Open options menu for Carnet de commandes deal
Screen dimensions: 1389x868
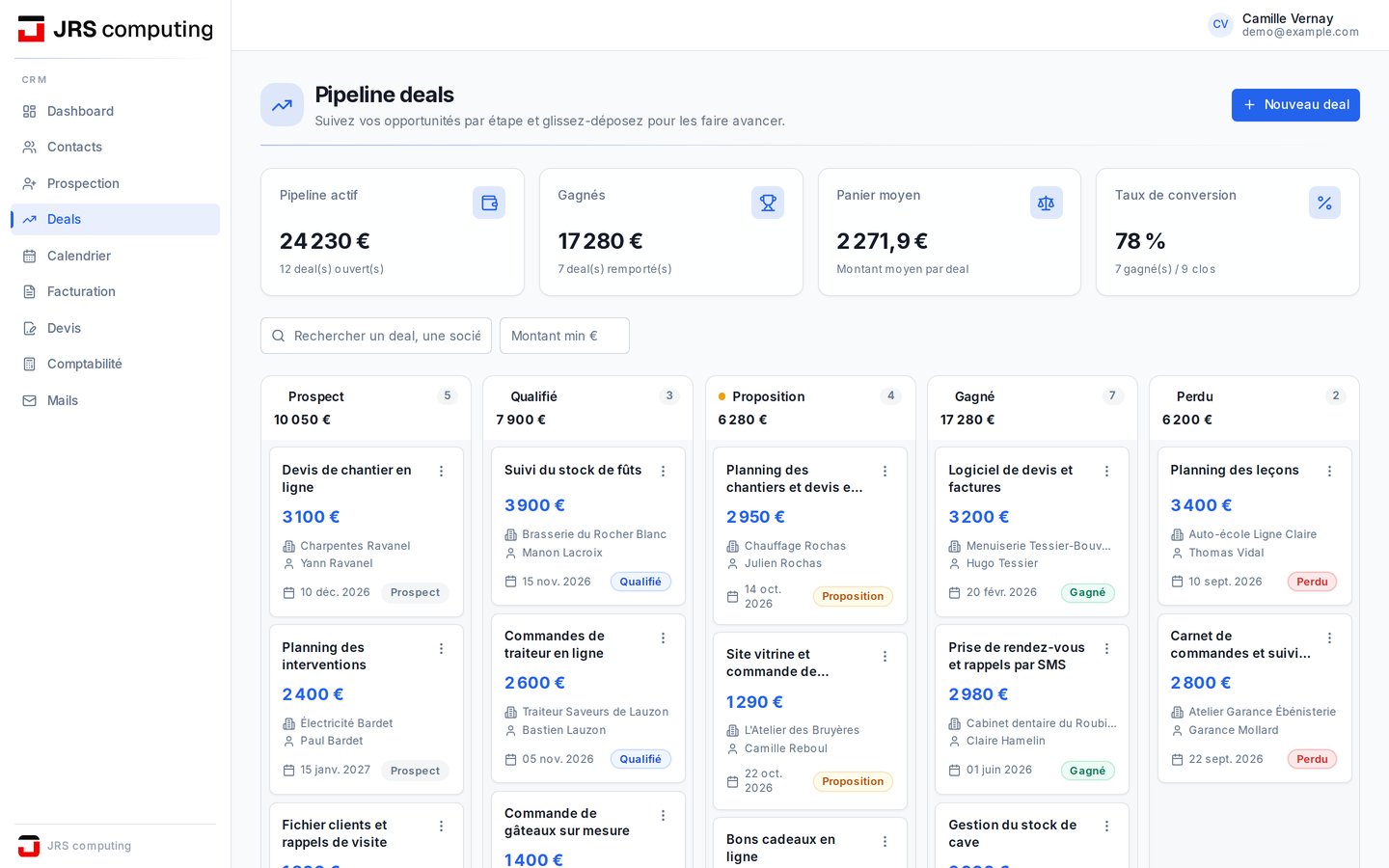1329,638
